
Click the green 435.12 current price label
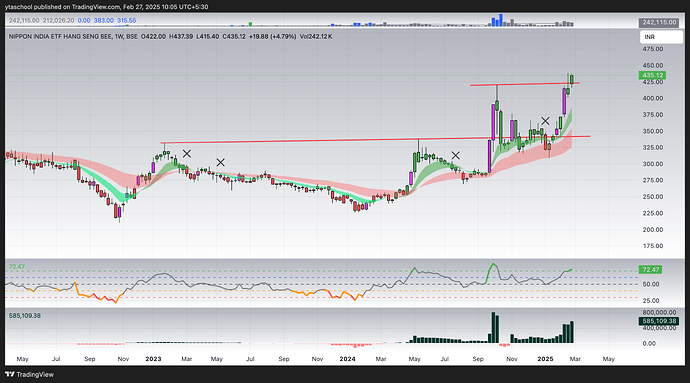coord(652,75)
